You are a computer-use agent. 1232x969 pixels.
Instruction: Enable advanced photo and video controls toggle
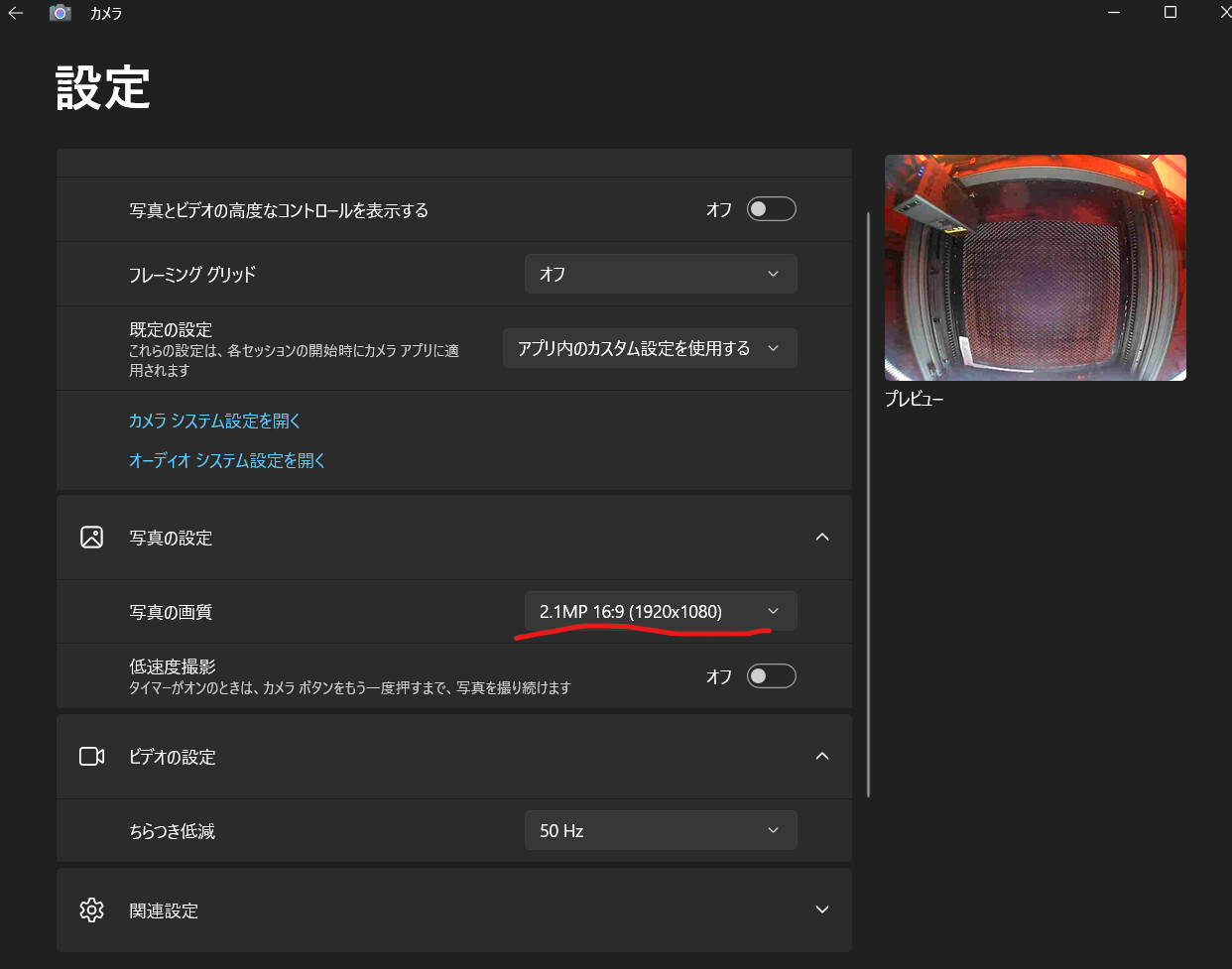coord(771,209)
